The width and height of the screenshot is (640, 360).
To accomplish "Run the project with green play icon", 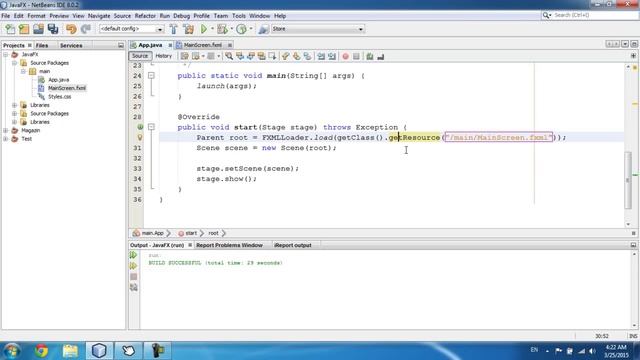I will click(204, 29).
